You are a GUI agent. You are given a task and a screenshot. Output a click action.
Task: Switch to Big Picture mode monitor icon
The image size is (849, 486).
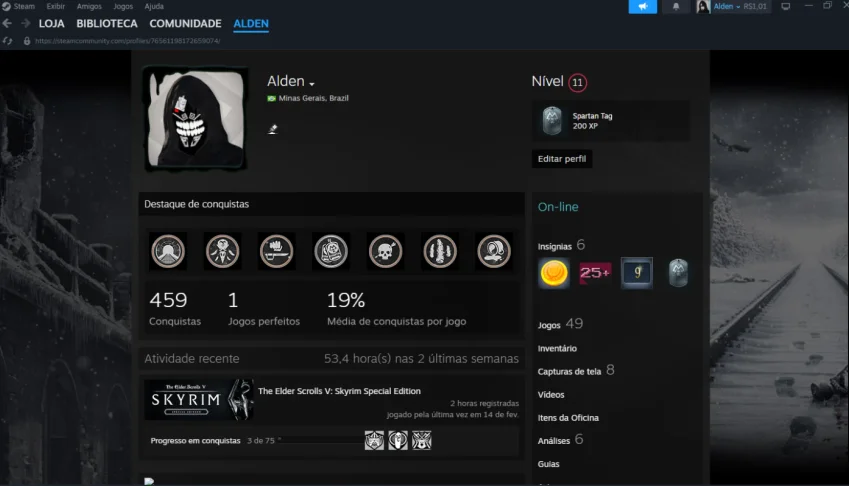click(786, 6)
